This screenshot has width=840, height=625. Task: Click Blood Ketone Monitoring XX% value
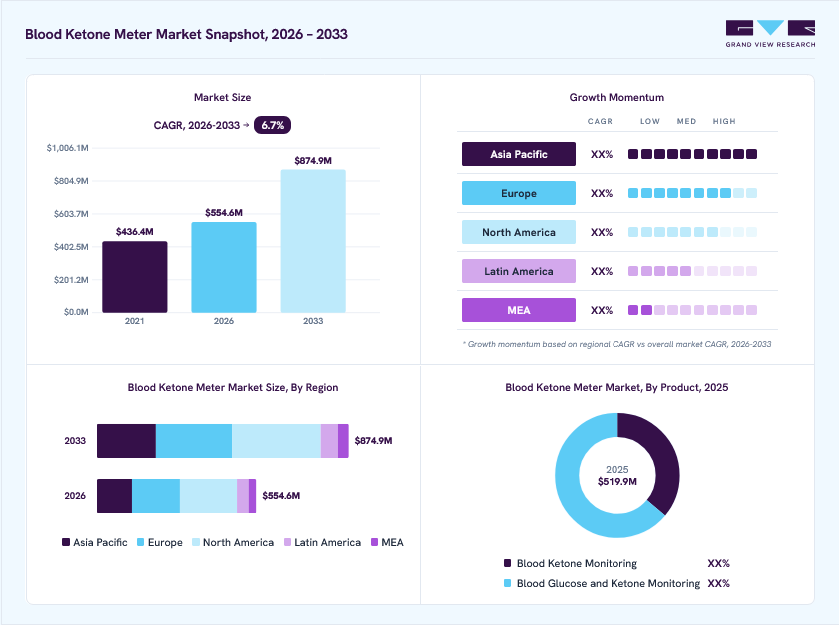coord(718,563)
